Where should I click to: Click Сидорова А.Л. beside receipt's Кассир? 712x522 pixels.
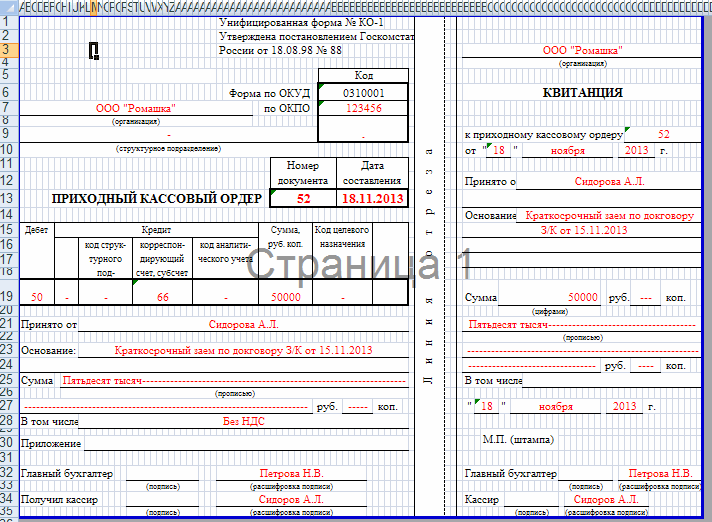click(606, 499)
